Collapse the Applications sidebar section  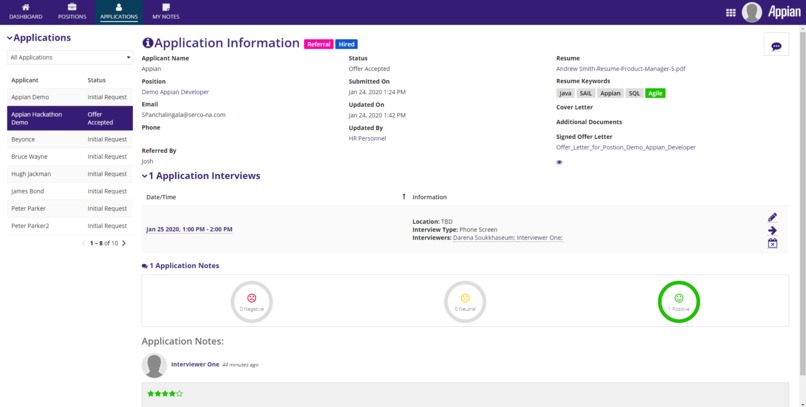click(x=9, y=38)
